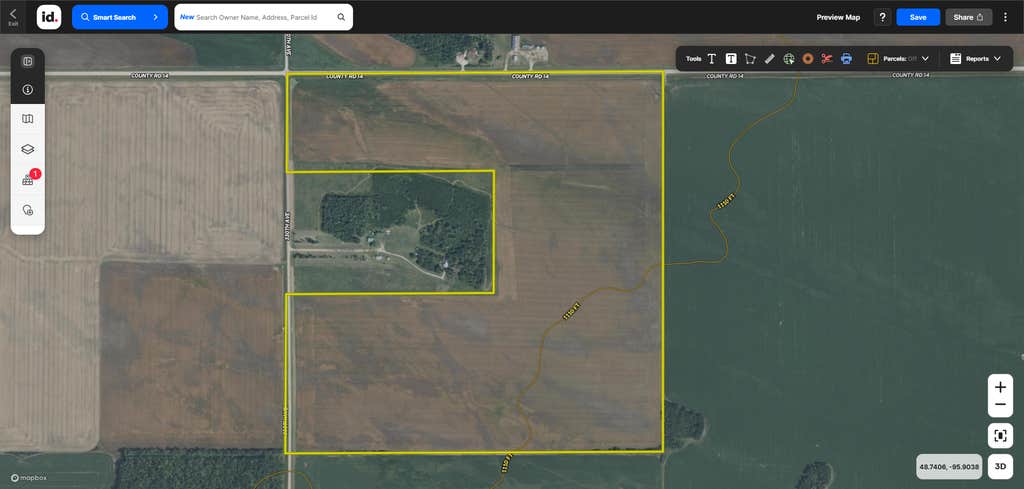The image size is (1024, 489).
Task: Select the polygon draw tool
Action: pos(750,59)
